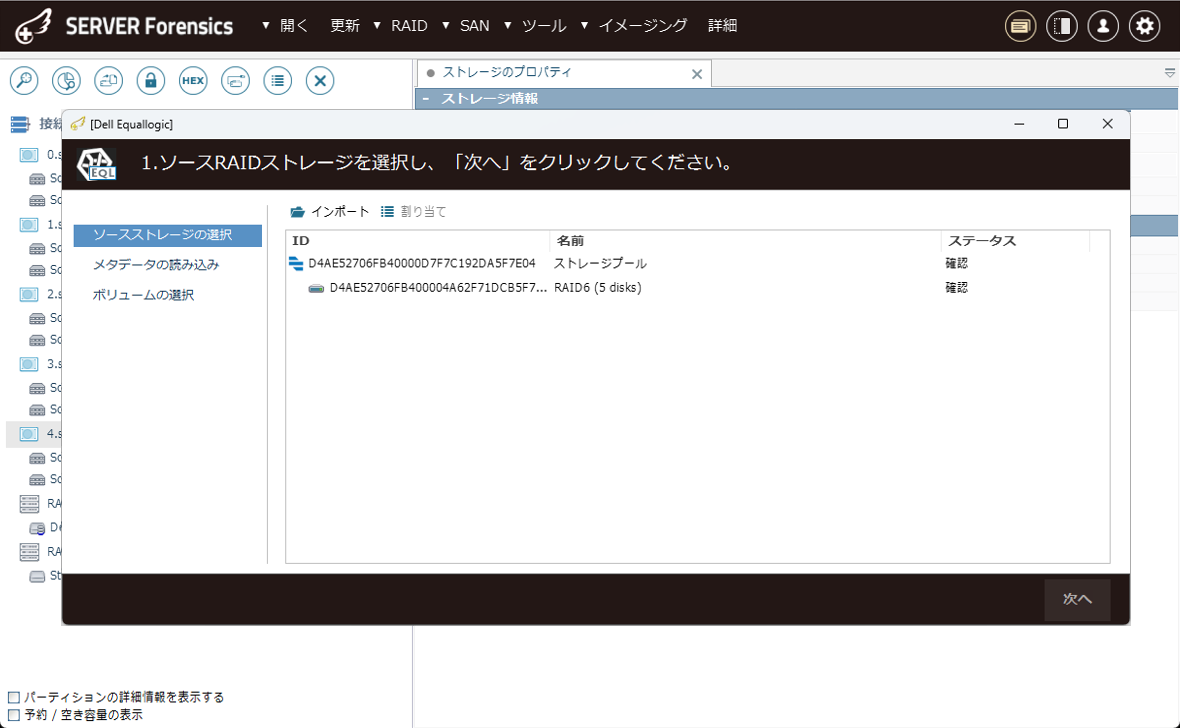Click the 更新 menu item
The height and width of the screenshot is (728, 1180).
pyautogui.click(x=345, y=26)
